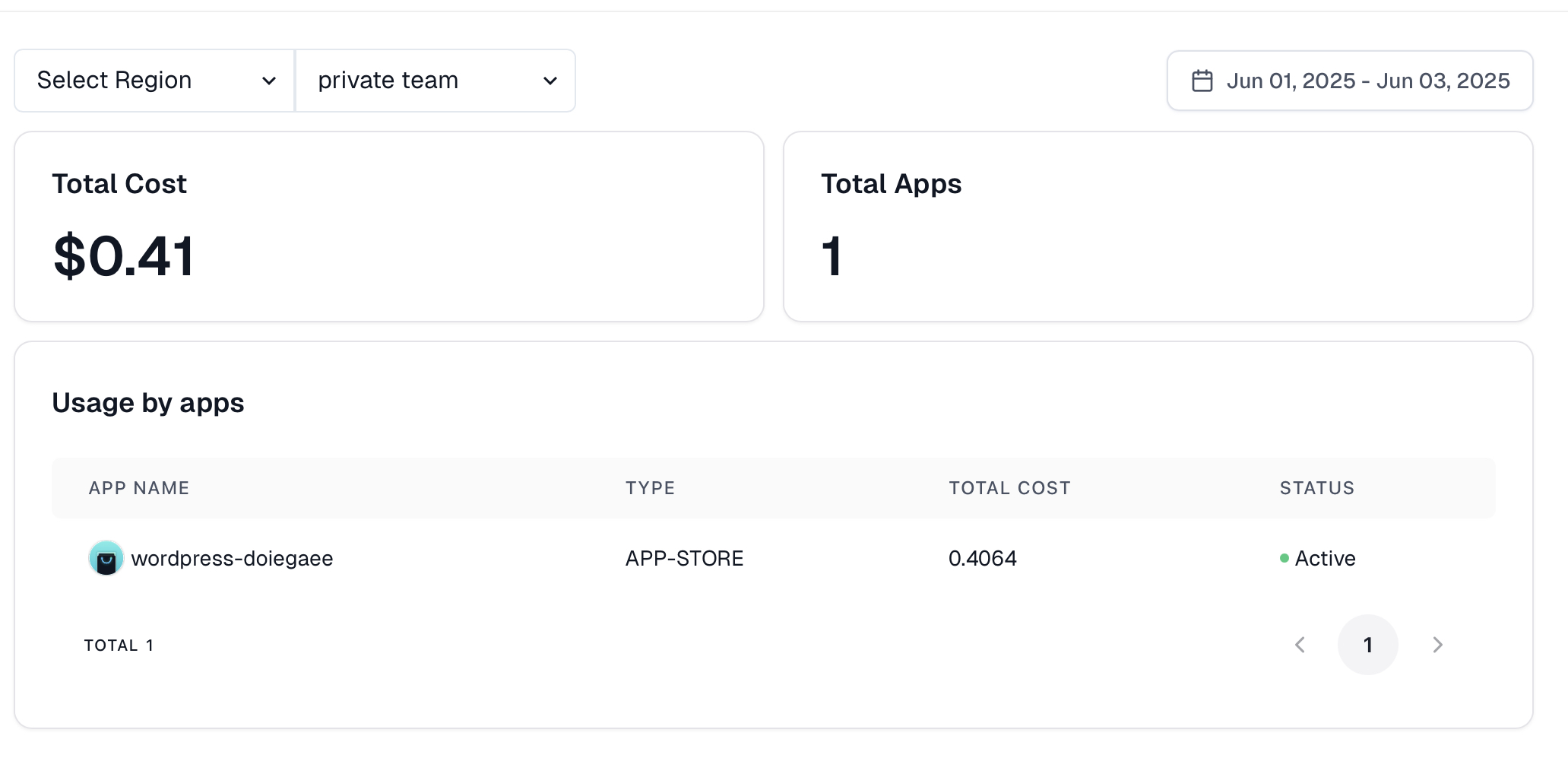This screenshot has height=777, width=1568.
Task: Sort by APP NAME column header
Action: 139,488
